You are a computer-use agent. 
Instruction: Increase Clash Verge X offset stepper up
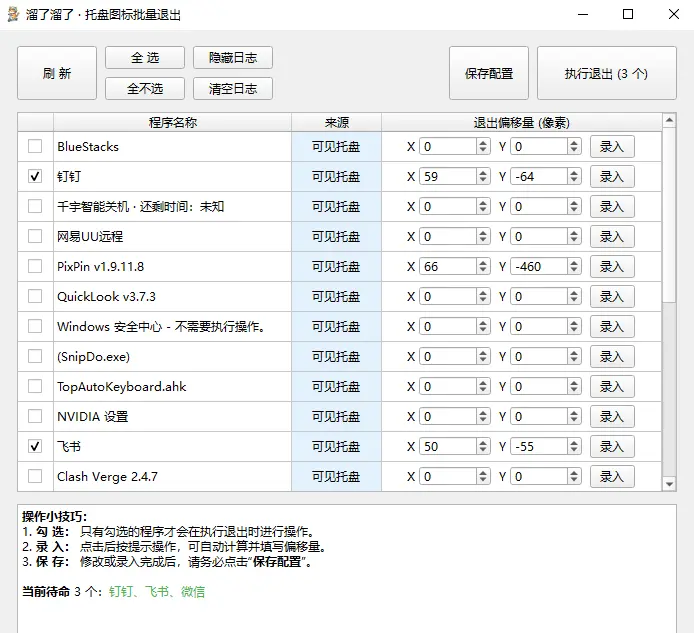483,472
